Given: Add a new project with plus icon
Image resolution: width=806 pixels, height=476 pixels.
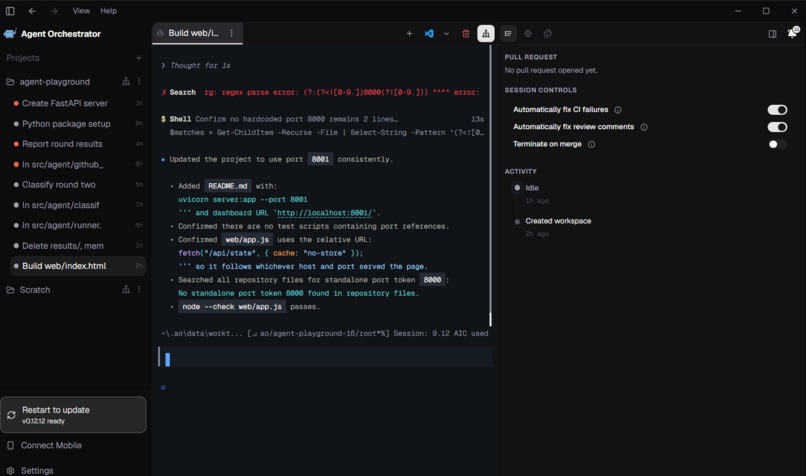Looking at the screenshot, I should point(138,58).
